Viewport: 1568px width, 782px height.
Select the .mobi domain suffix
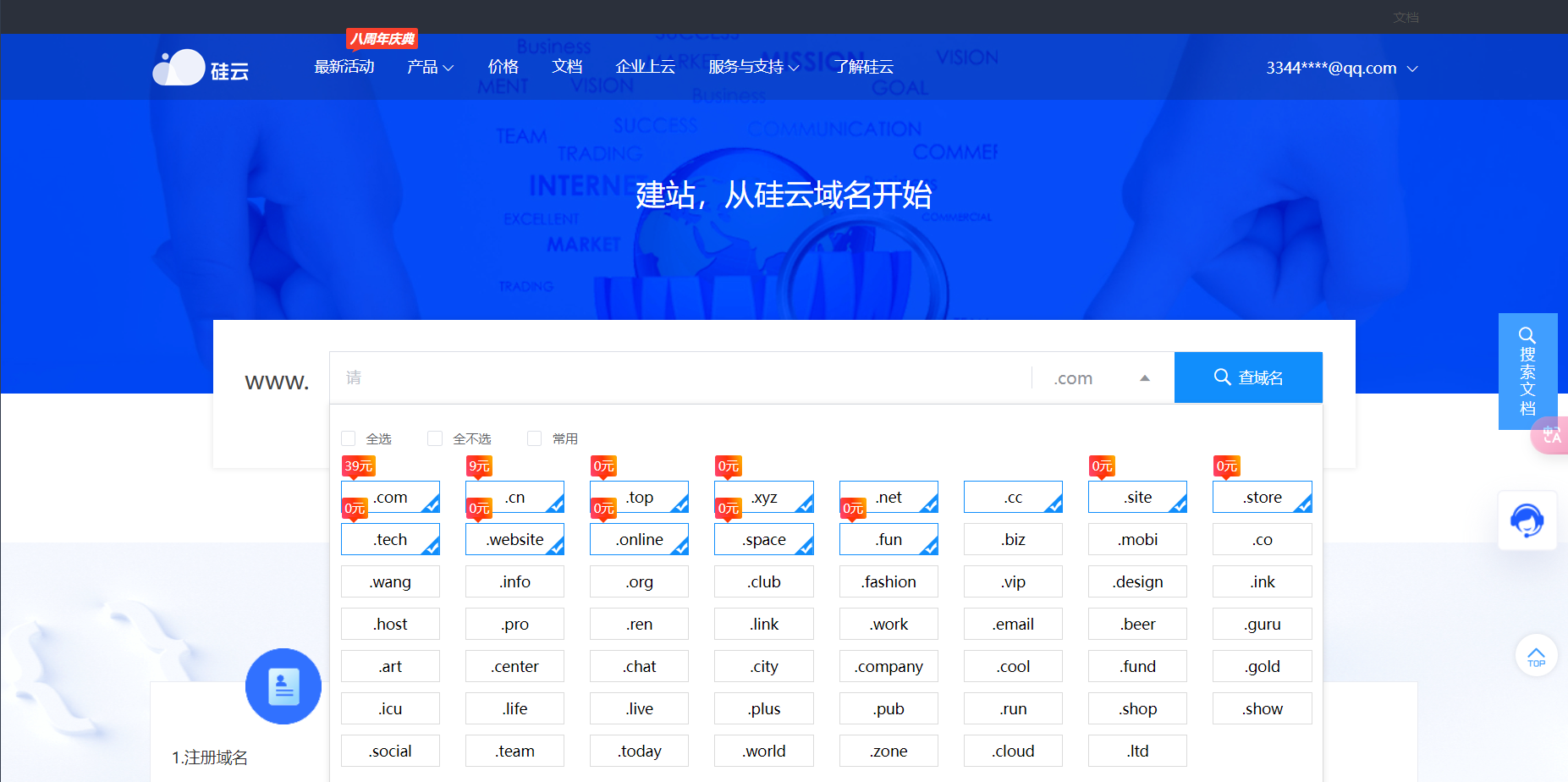click(x=1137, y=539)
